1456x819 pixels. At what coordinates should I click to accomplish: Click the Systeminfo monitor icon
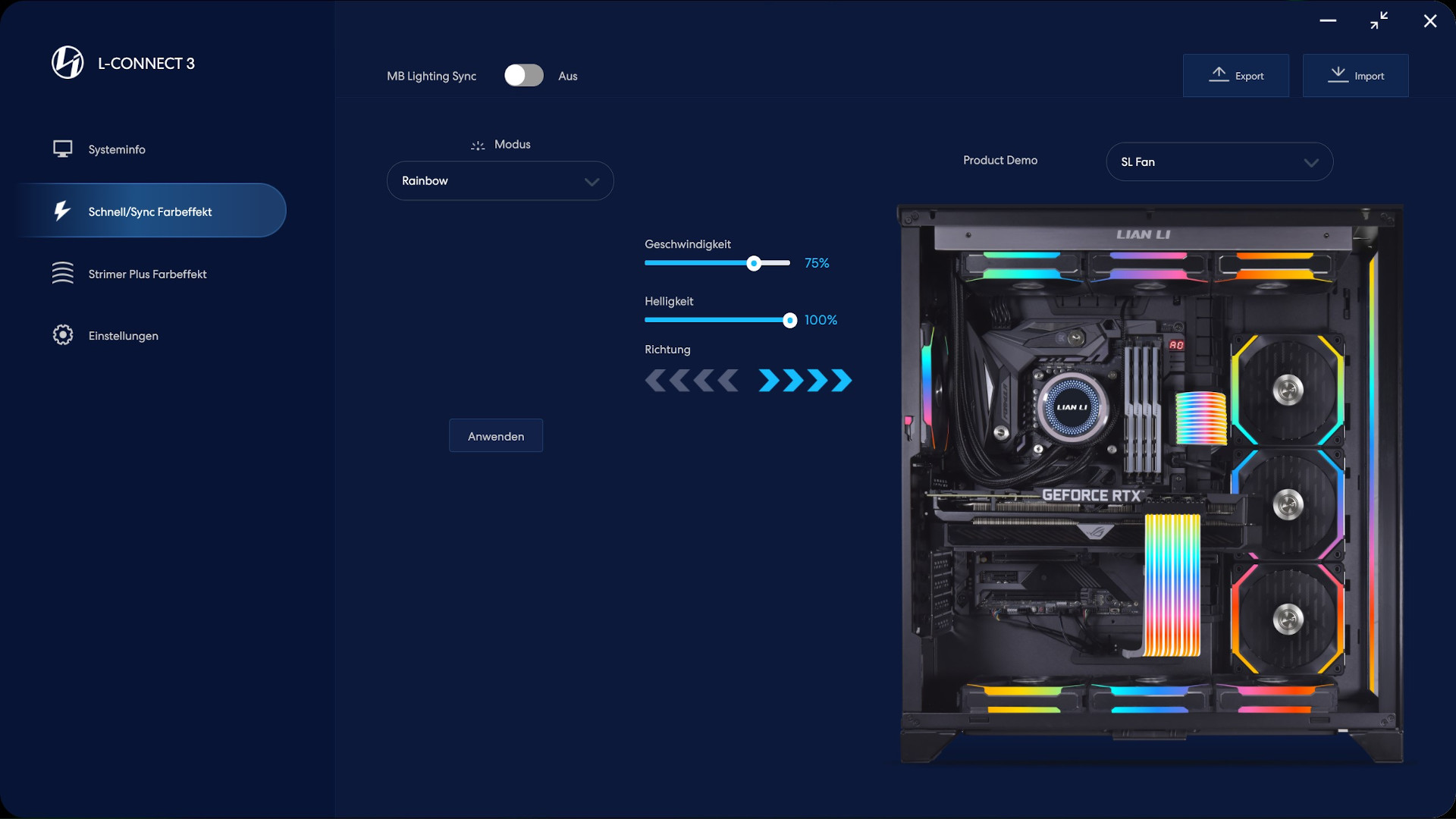pos(63,149)
